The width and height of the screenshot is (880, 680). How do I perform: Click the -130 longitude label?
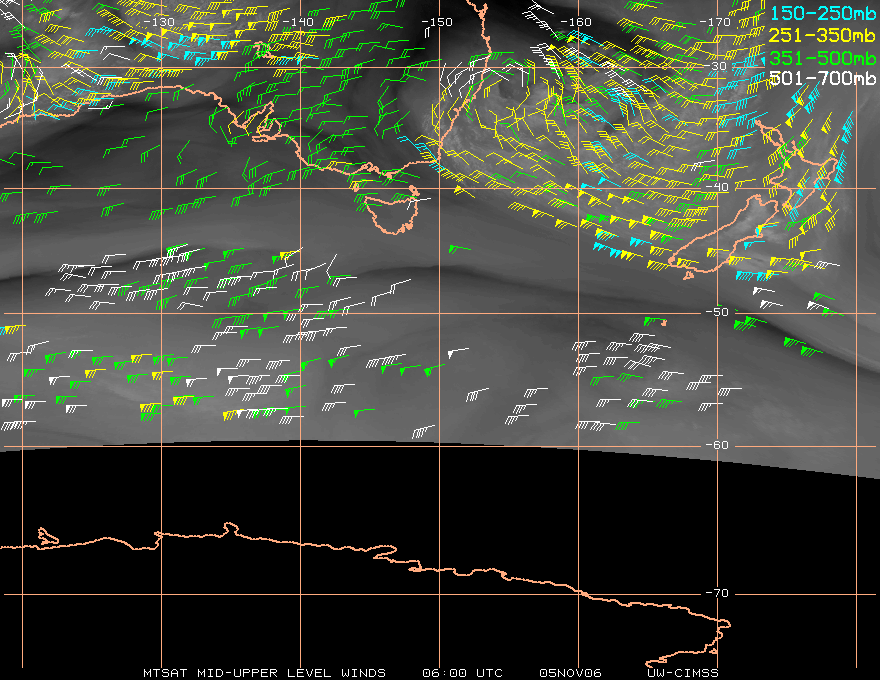159,22
